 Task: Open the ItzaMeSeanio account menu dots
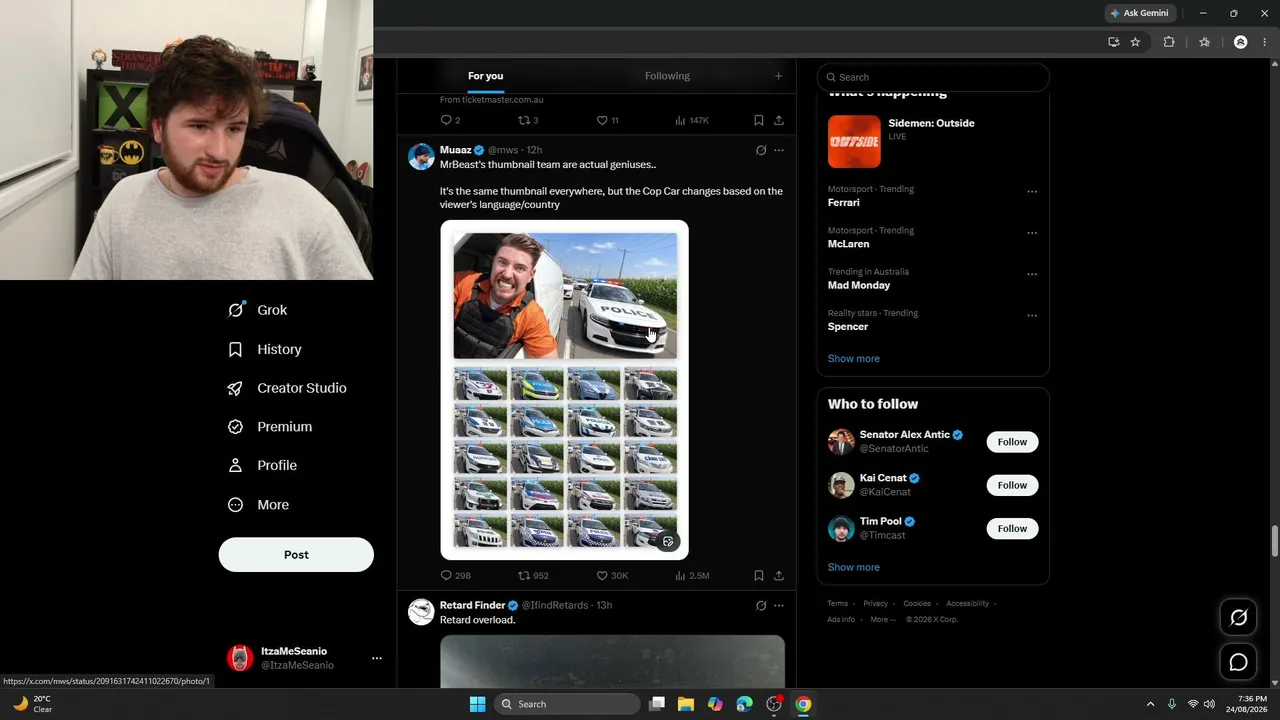point(376,658)
